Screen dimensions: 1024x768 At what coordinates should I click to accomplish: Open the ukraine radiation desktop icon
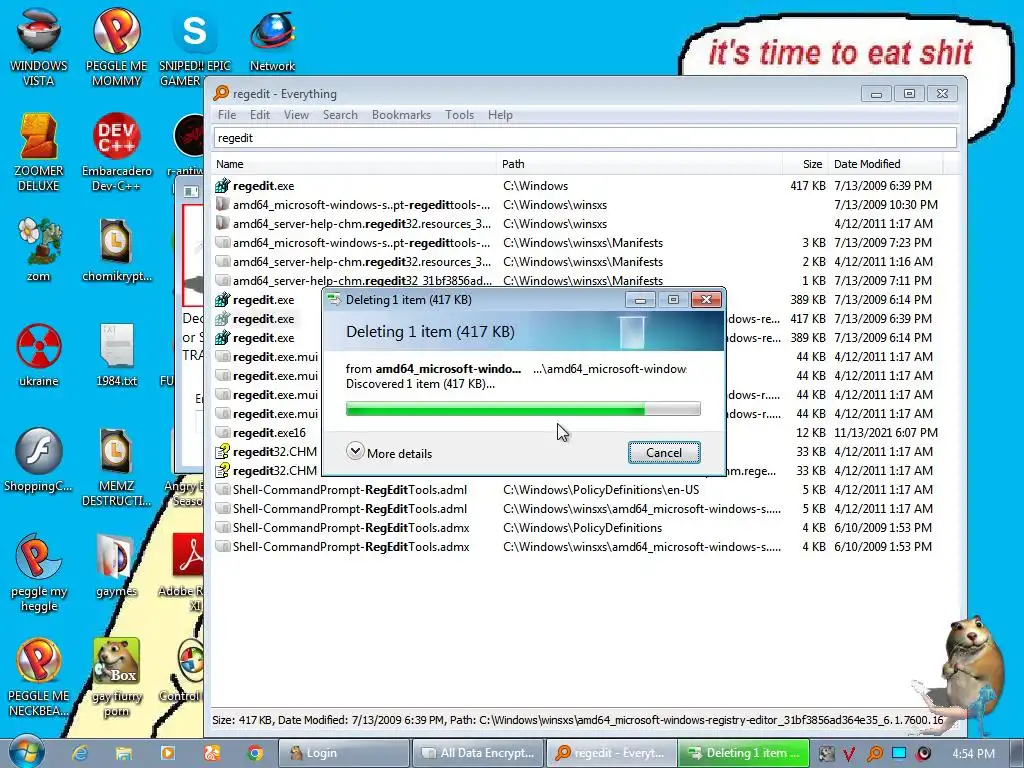pyautogui.click(x=39, y=355)
